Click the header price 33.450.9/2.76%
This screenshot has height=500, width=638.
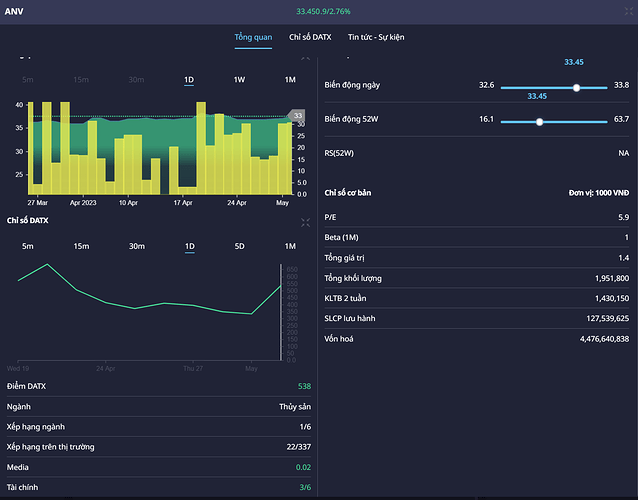click(x=323, y=11)
